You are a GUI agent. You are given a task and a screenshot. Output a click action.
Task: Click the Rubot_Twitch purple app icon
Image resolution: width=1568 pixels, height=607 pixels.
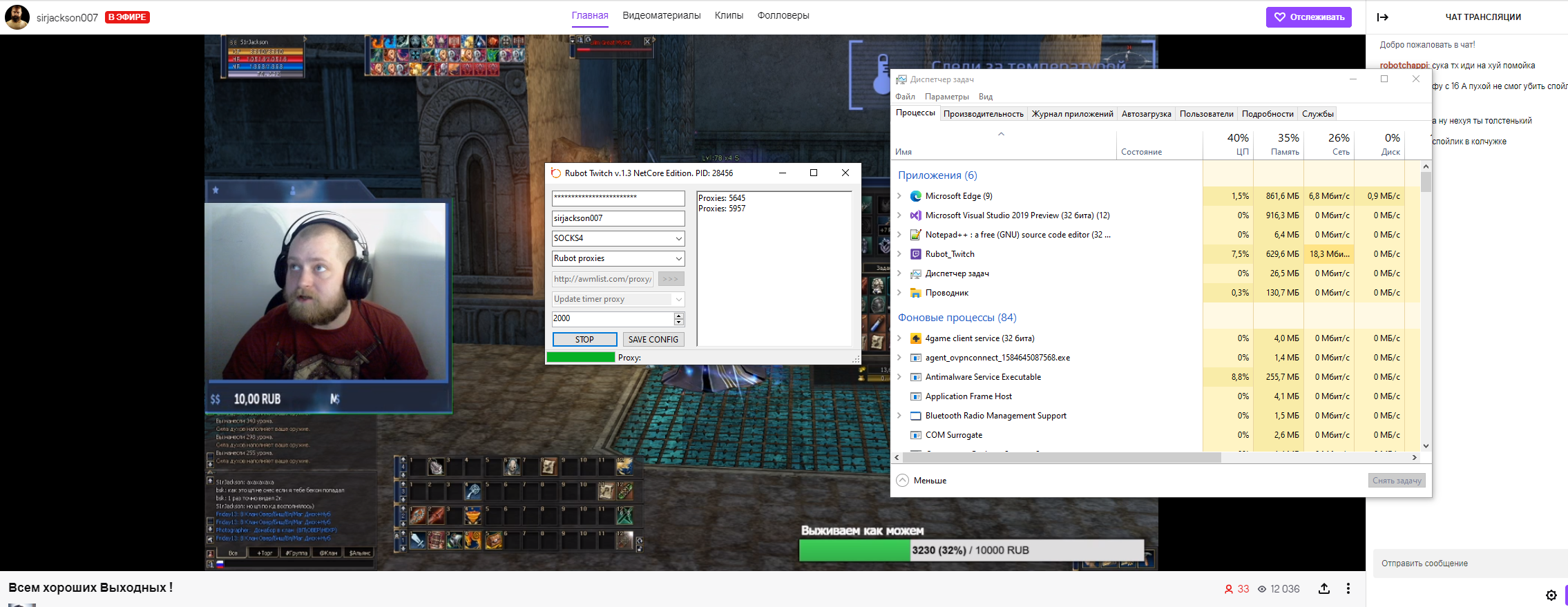(x=915, y=254)
